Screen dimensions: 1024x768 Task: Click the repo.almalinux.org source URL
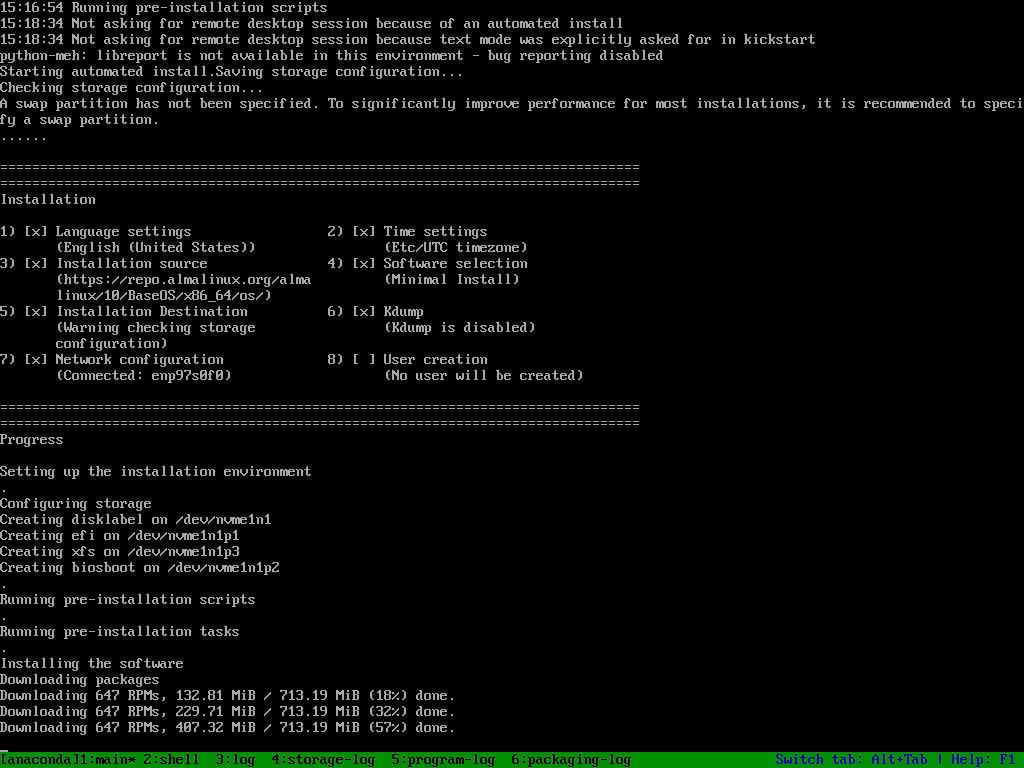tap(183, 280)
